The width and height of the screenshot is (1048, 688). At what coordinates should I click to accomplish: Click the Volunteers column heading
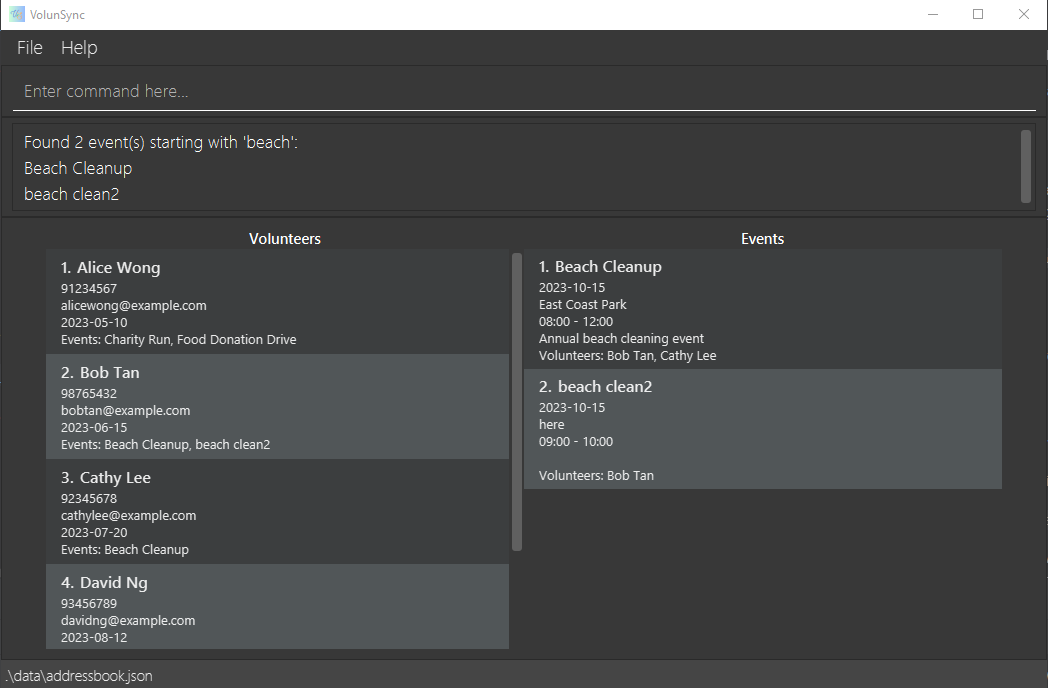(285, 239)
